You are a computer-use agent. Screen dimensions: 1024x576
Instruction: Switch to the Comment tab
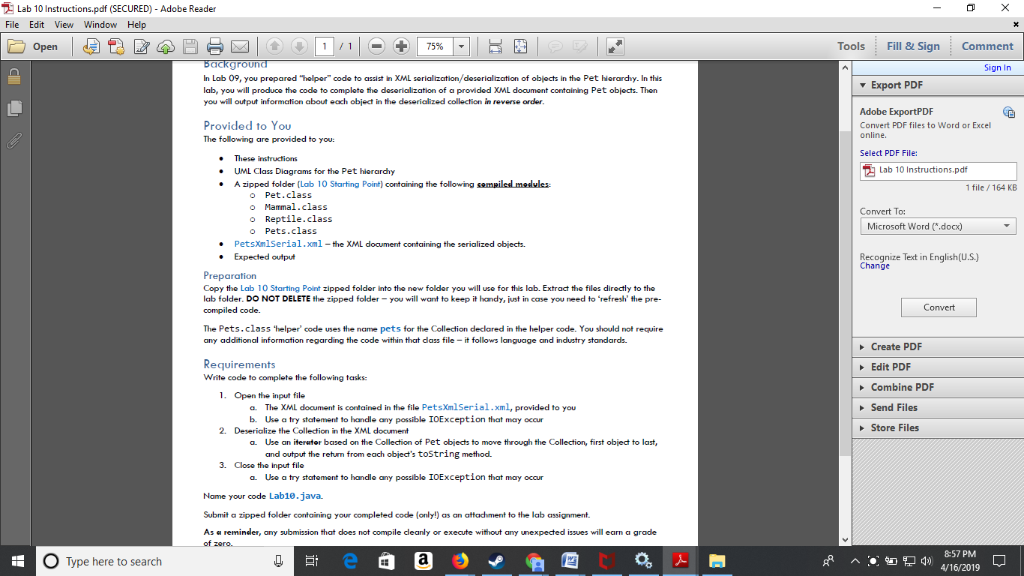987,46
